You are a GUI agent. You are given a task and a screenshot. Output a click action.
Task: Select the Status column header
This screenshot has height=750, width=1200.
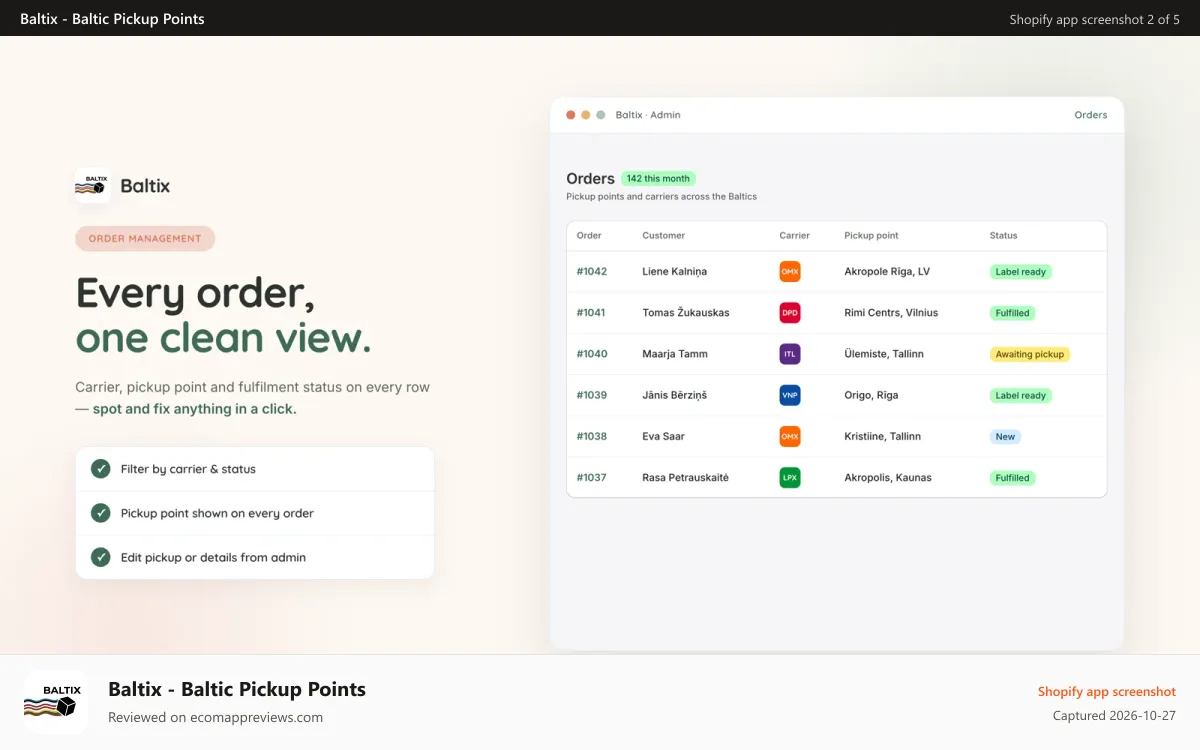click(1003, 236)
